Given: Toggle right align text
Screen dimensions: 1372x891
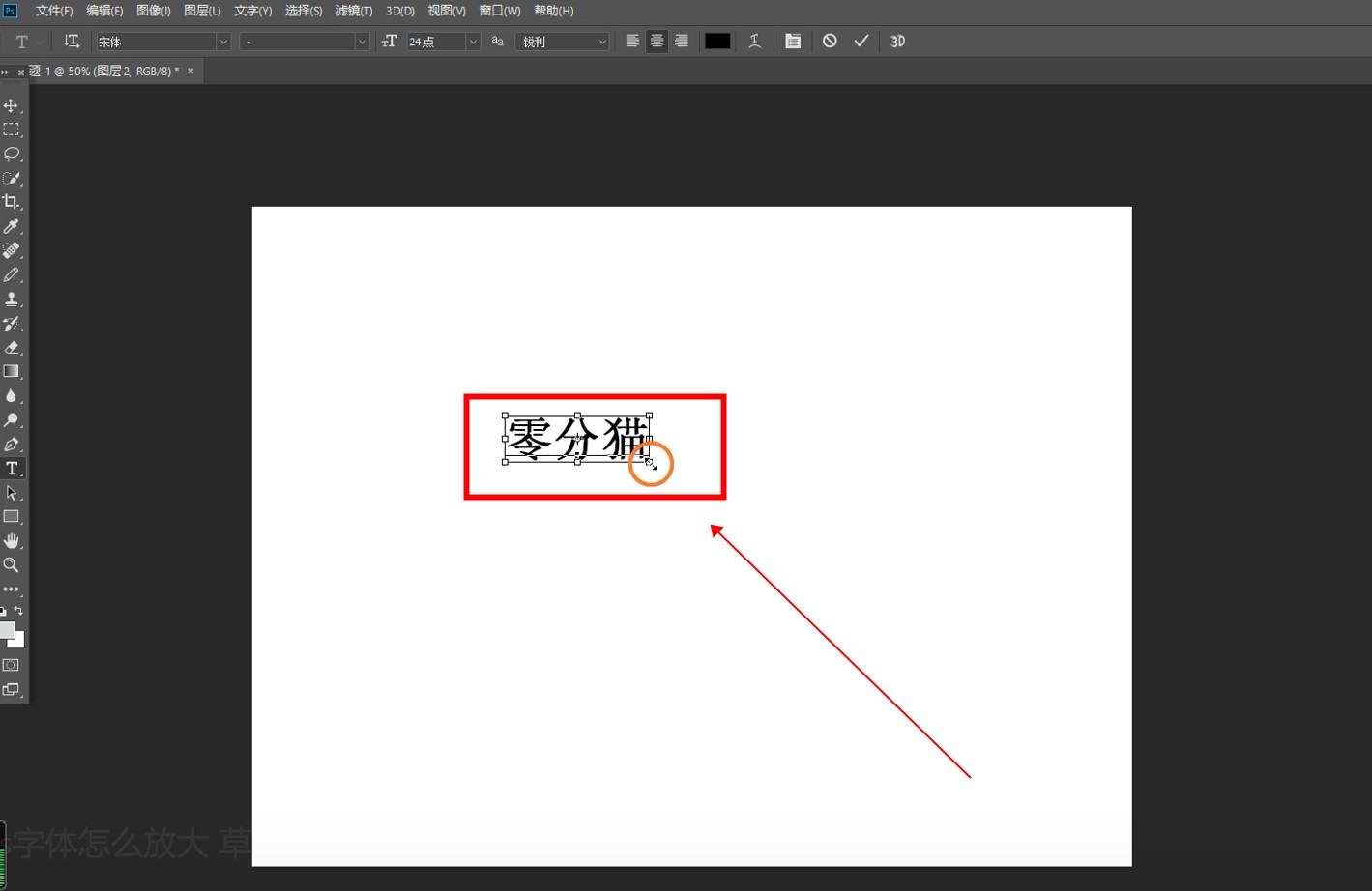Looking at the screenshot, I should tap(682, 42).
